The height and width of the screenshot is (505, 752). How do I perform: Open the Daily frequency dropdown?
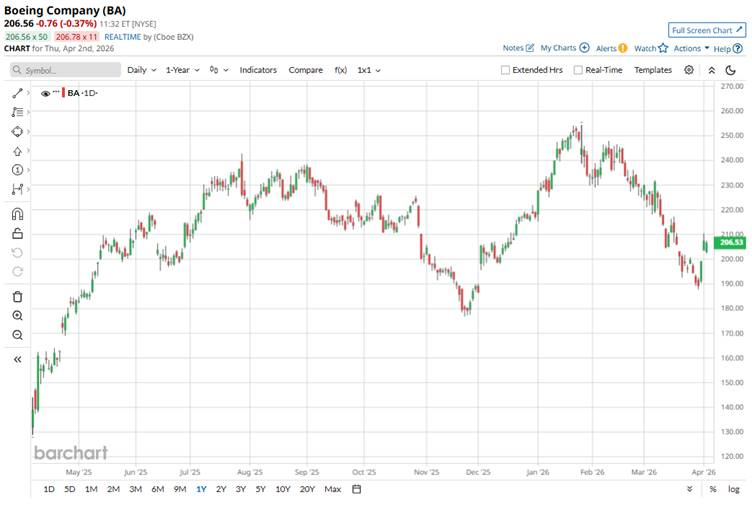[141, 70]
